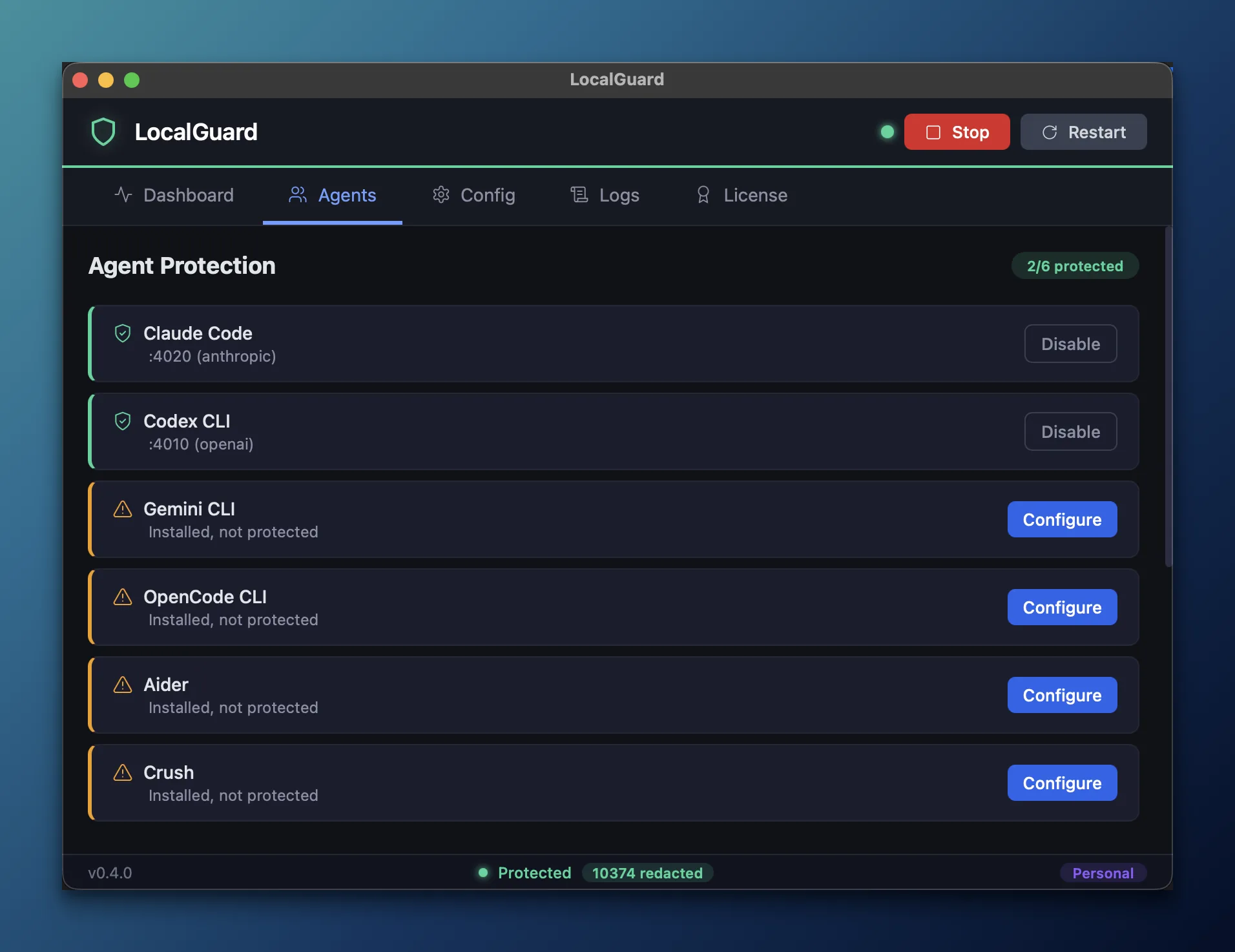Image resolution: width=1235 pixels, height=952 pixels.
Task: Disable protection for Codex CLI
Action: point(1071,431)
